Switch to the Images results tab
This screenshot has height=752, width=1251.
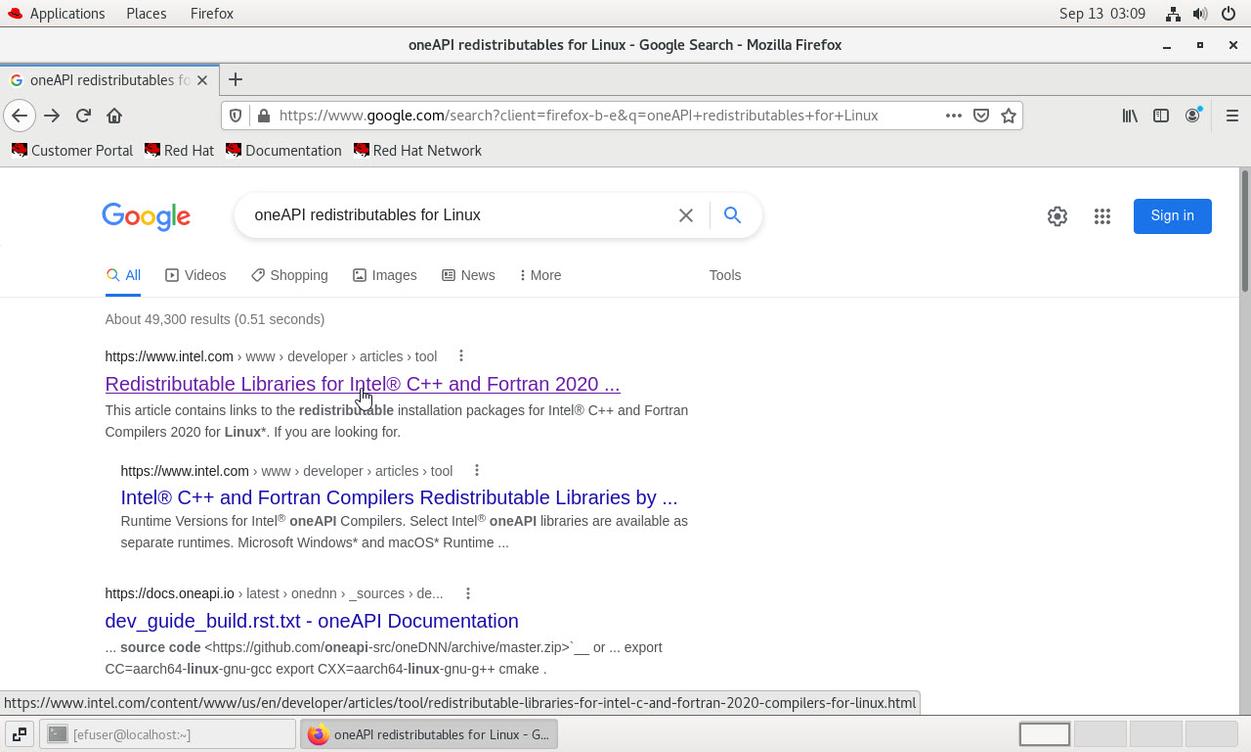point(385,275)
